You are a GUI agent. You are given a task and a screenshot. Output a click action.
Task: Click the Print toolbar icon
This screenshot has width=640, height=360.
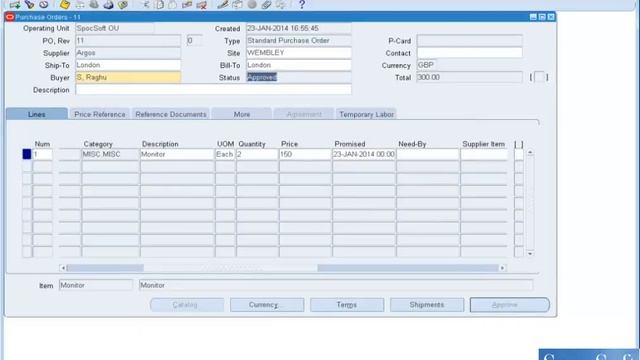(x=108, y=4)
